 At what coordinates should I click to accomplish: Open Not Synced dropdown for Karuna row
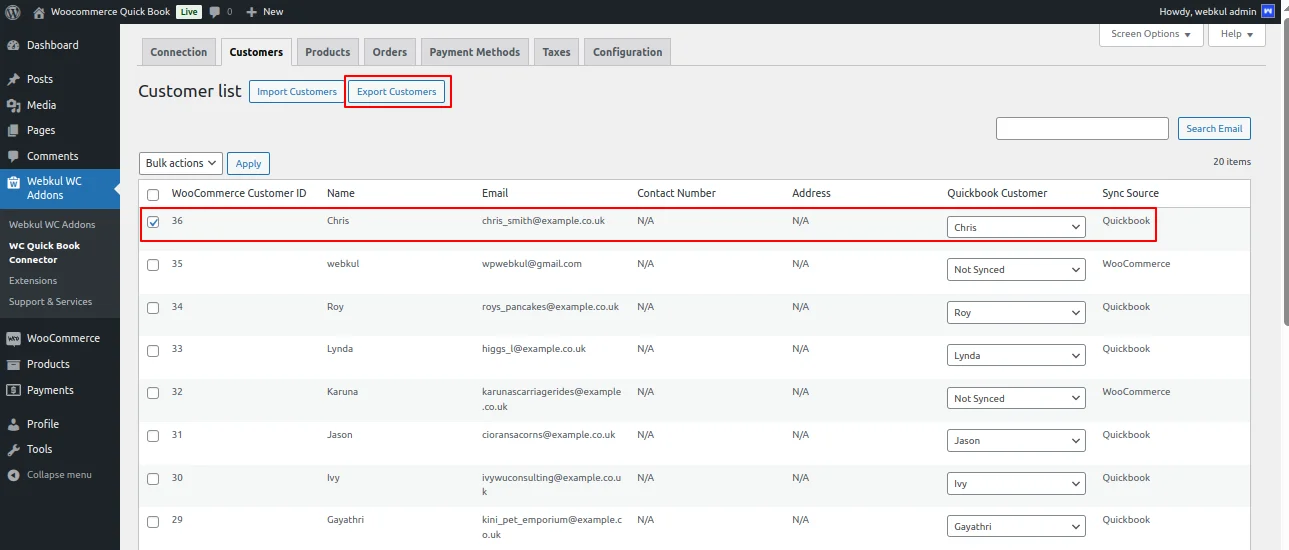1016,398
